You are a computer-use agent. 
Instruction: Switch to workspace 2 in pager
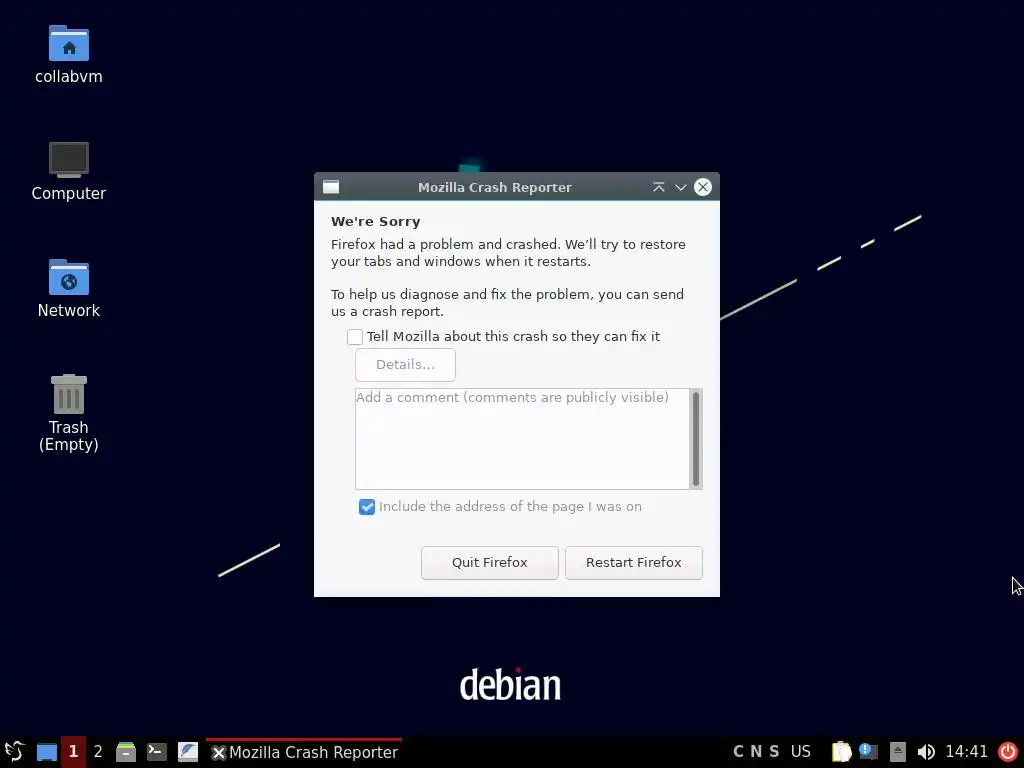98,752
